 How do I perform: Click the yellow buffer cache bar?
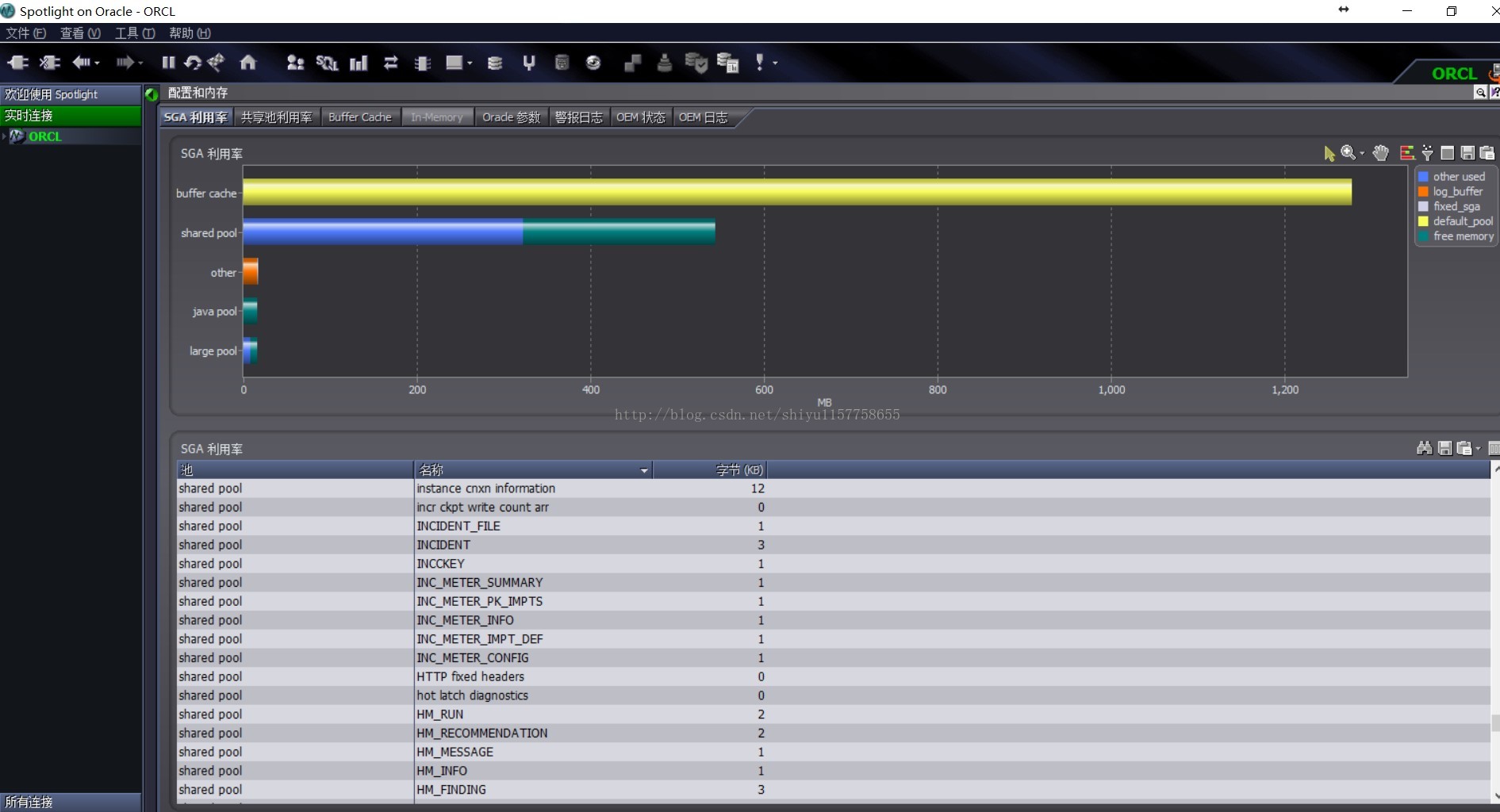pyautogui.click(x=797, y=193)
